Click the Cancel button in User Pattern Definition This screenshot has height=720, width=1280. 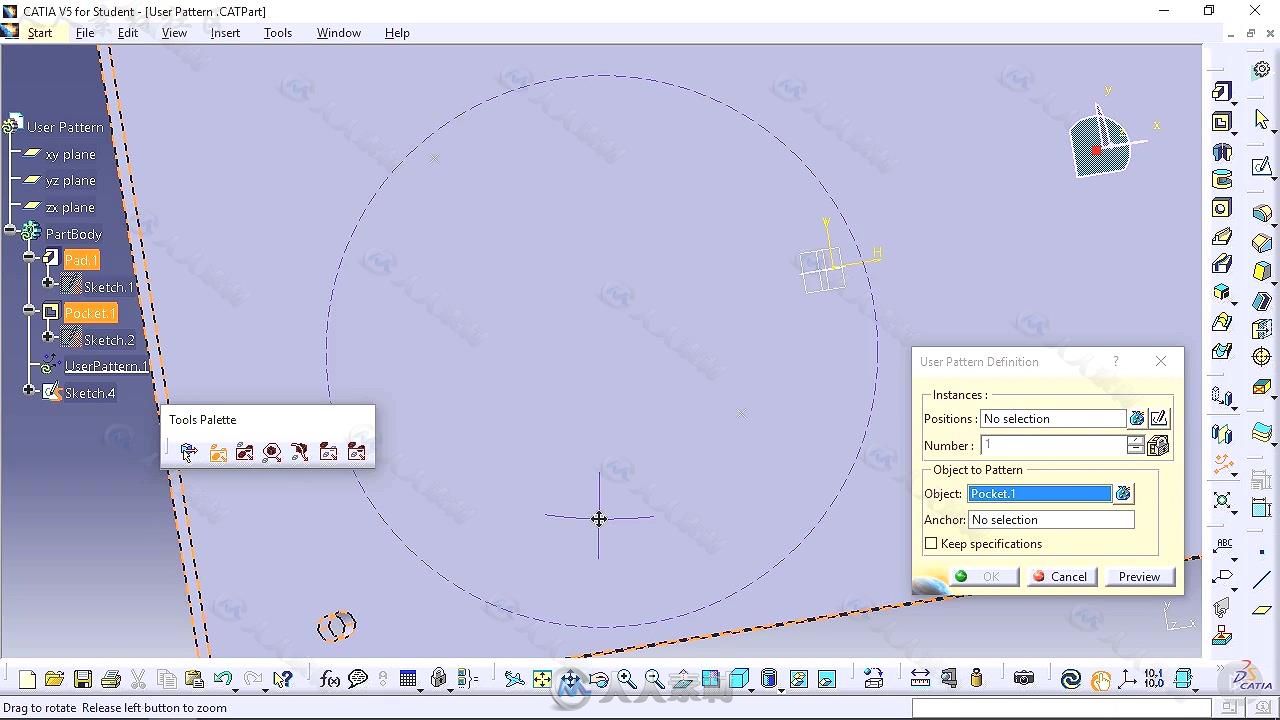[1061, 577]
